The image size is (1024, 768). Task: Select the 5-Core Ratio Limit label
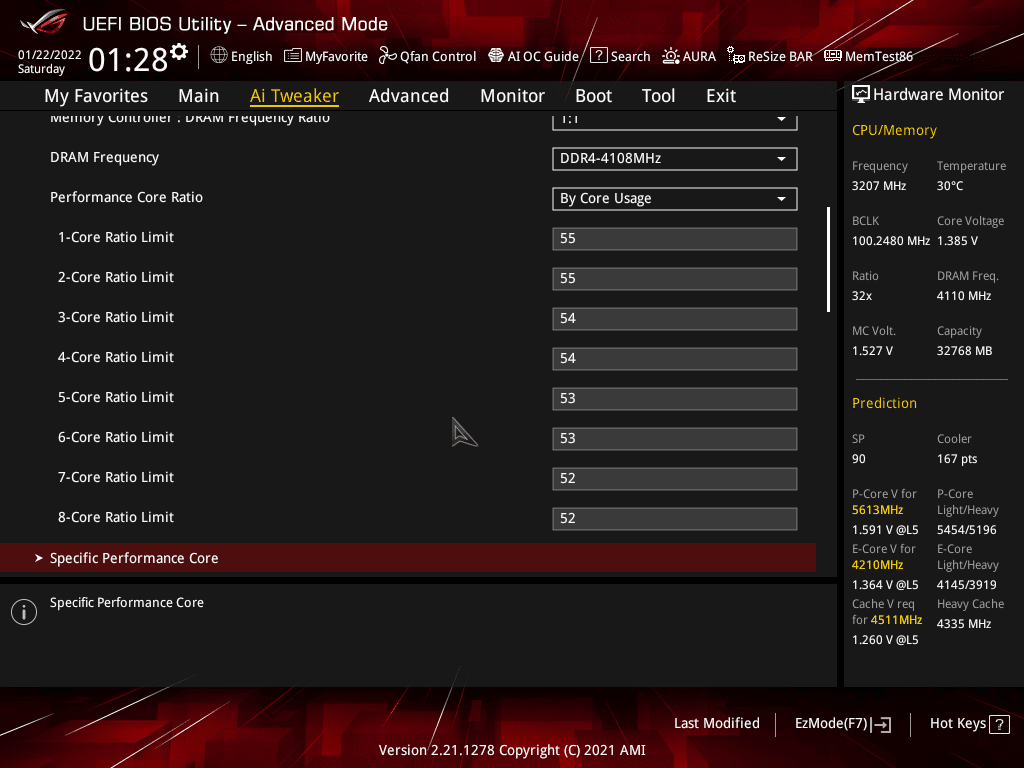(x=116, y=398)
